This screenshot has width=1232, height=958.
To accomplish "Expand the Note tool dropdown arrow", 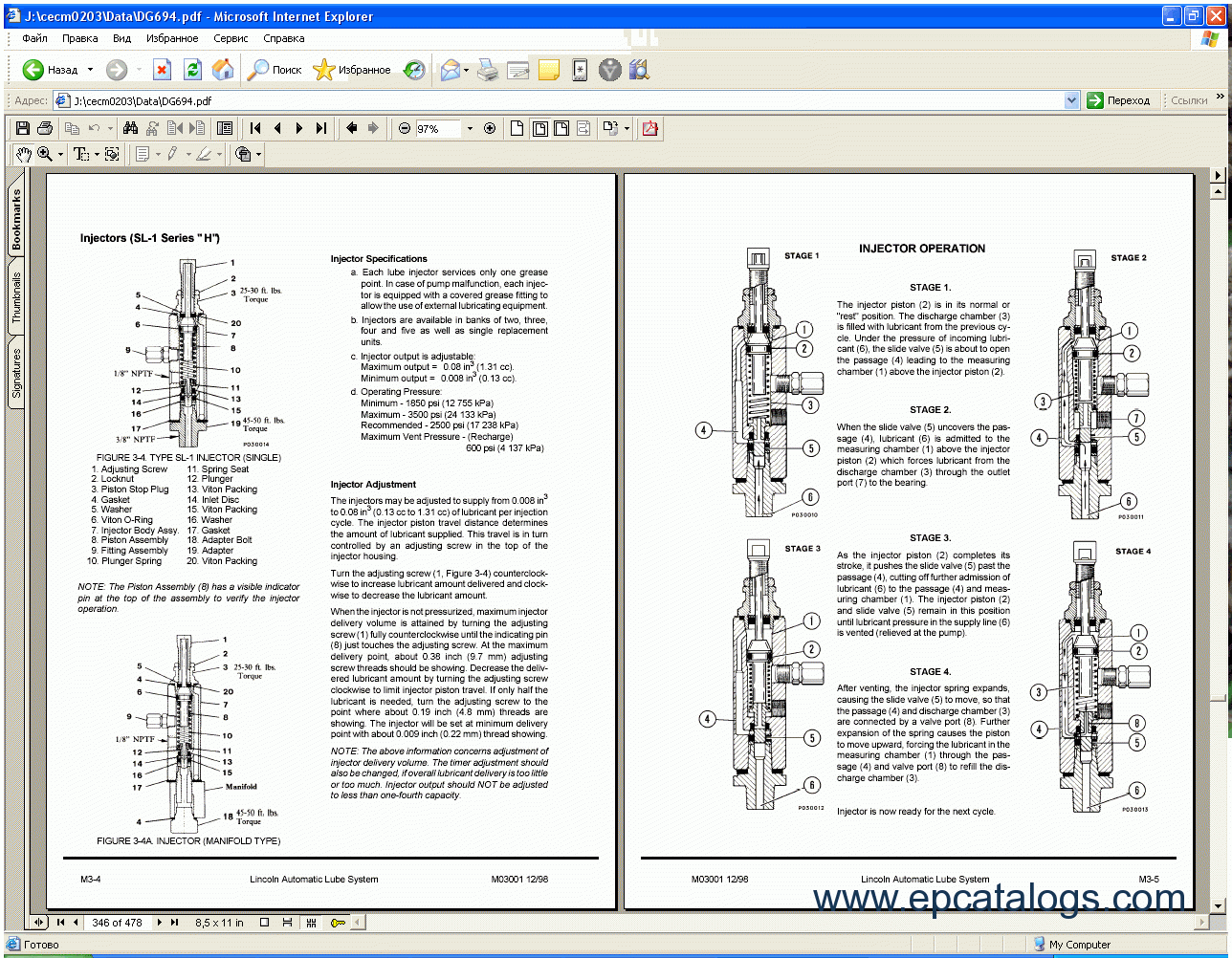I will (157, 154).
